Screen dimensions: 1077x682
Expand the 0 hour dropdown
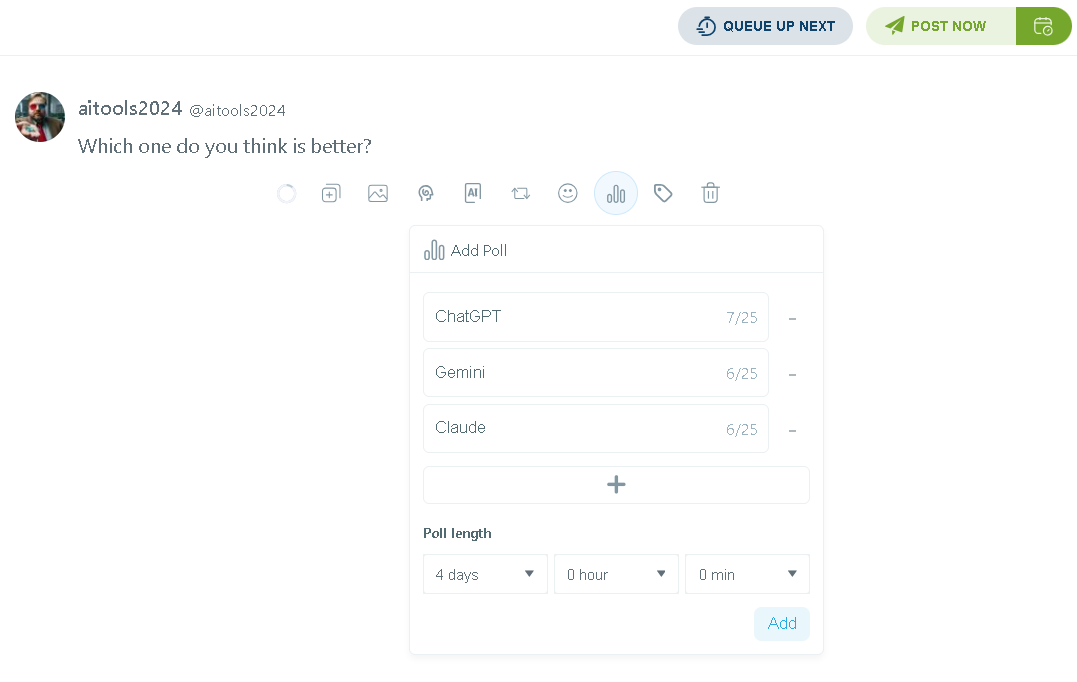pyautogui.click(x=616, y=574)
